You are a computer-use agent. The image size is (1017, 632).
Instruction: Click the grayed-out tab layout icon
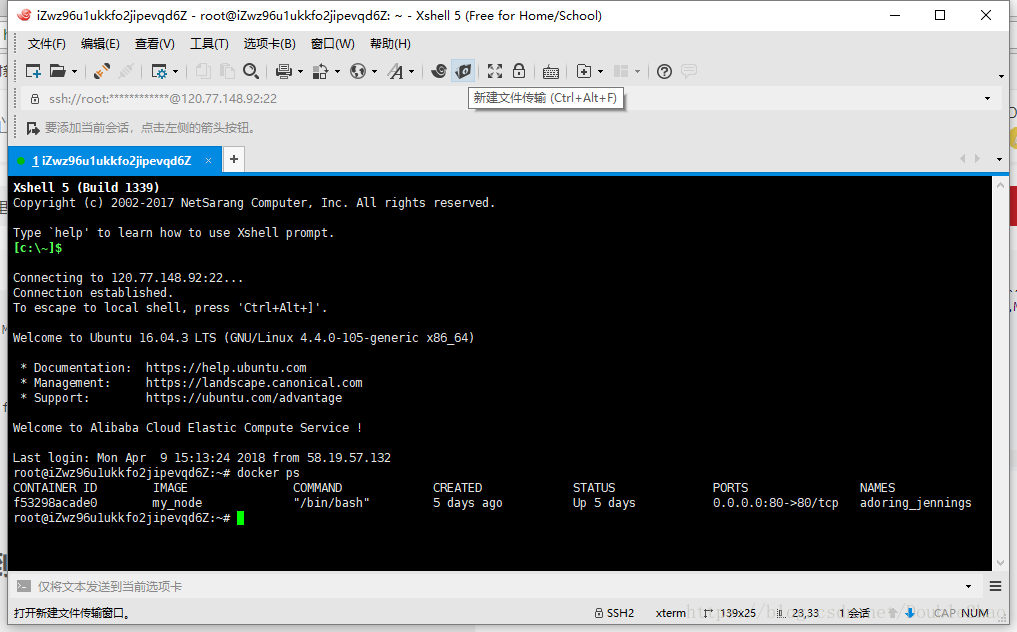[621, 71]
